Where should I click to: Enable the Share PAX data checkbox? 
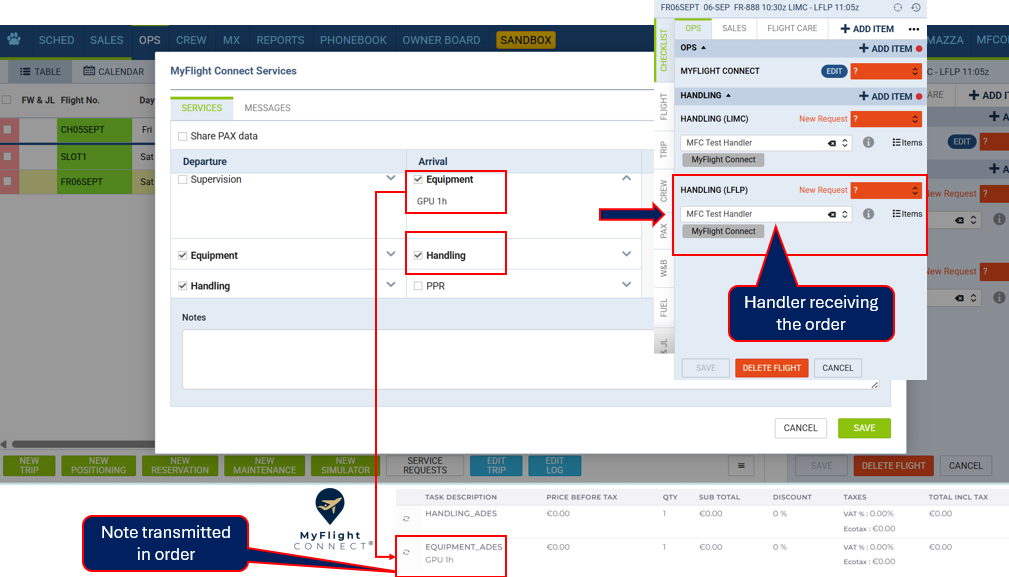(182, 136)
